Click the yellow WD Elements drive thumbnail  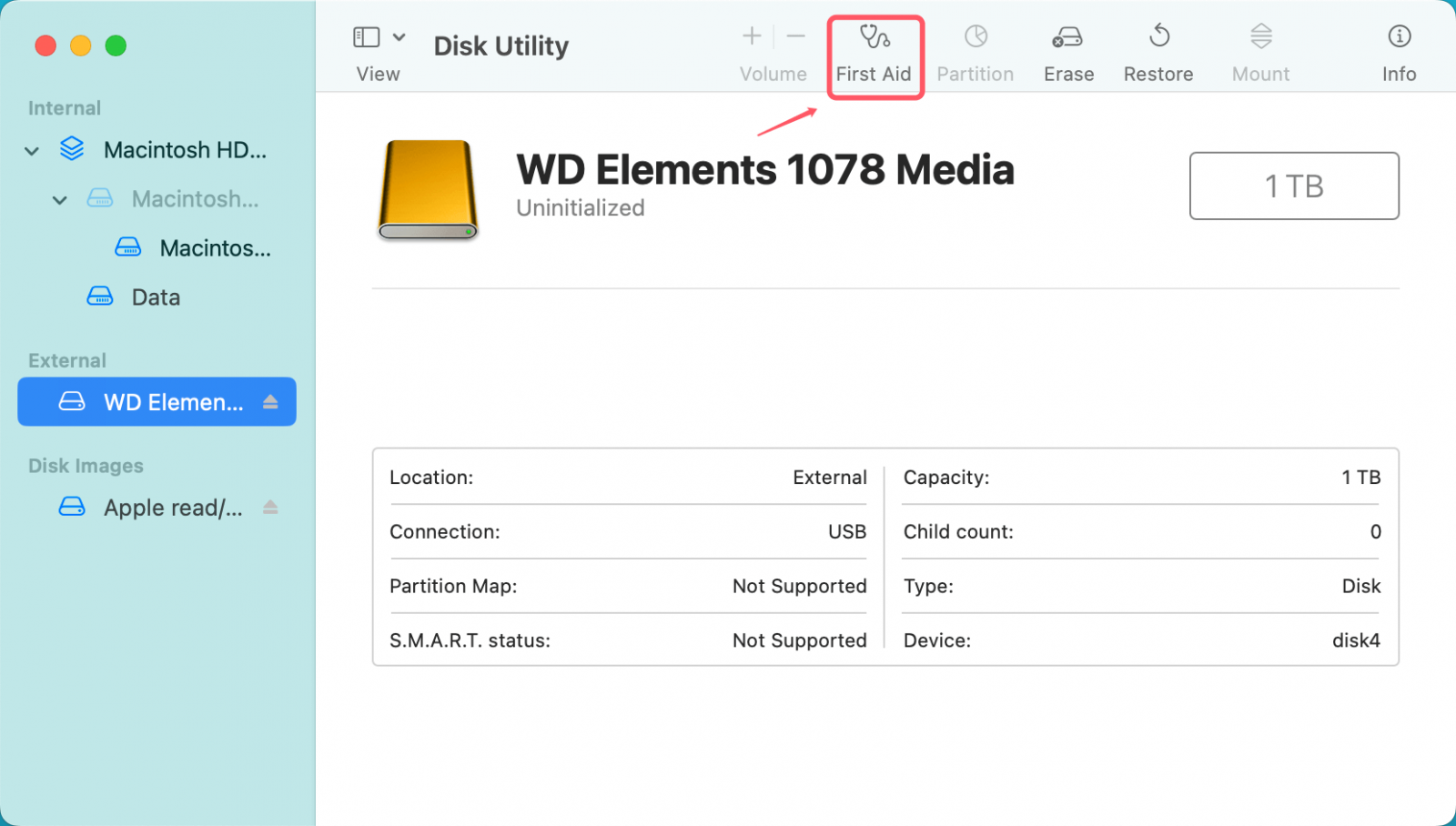pyautogui.click(x=428, y=189)
